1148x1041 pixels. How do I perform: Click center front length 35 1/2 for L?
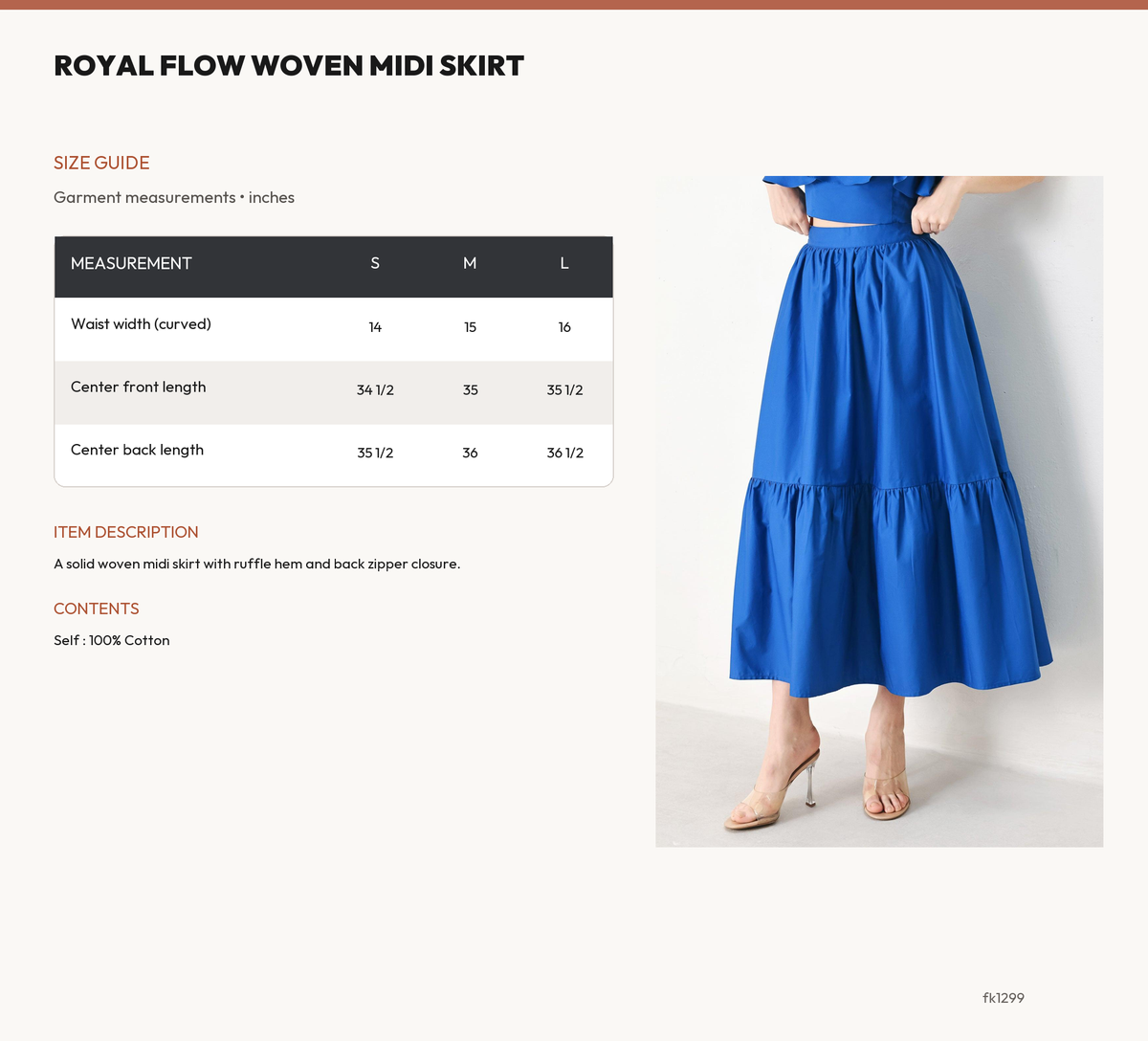564,390
